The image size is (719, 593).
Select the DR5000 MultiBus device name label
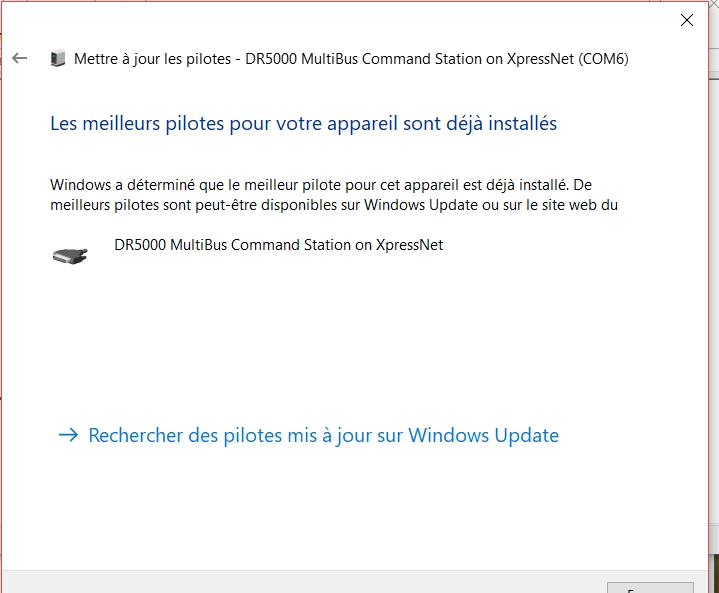(x=278, y=245)
